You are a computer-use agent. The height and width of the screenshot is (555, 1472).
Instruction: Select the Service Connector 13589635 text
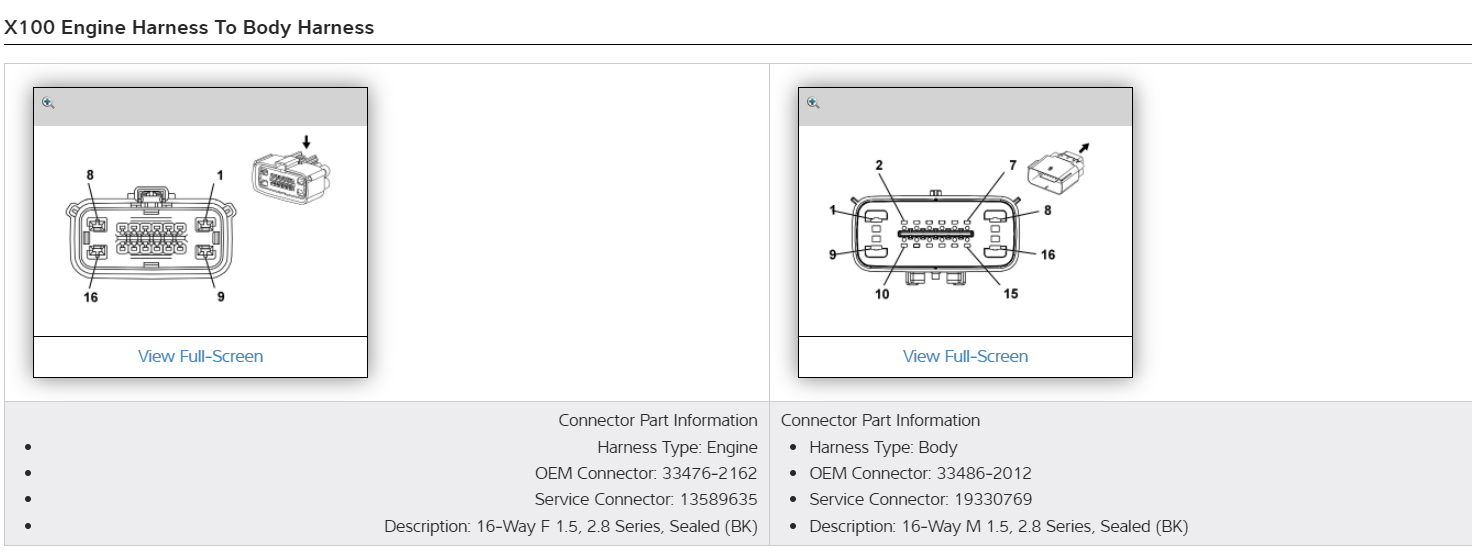[645, 499]
